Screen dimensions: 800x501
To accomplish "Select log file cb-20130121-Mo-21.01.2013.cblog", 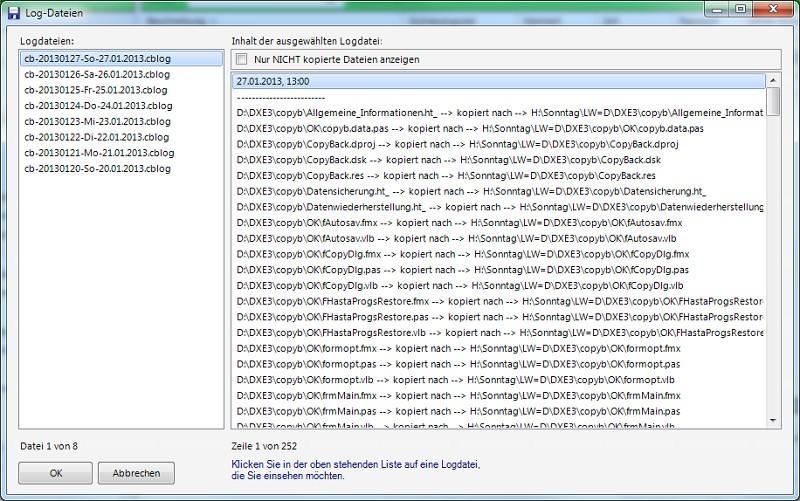I will pos(98,152).
